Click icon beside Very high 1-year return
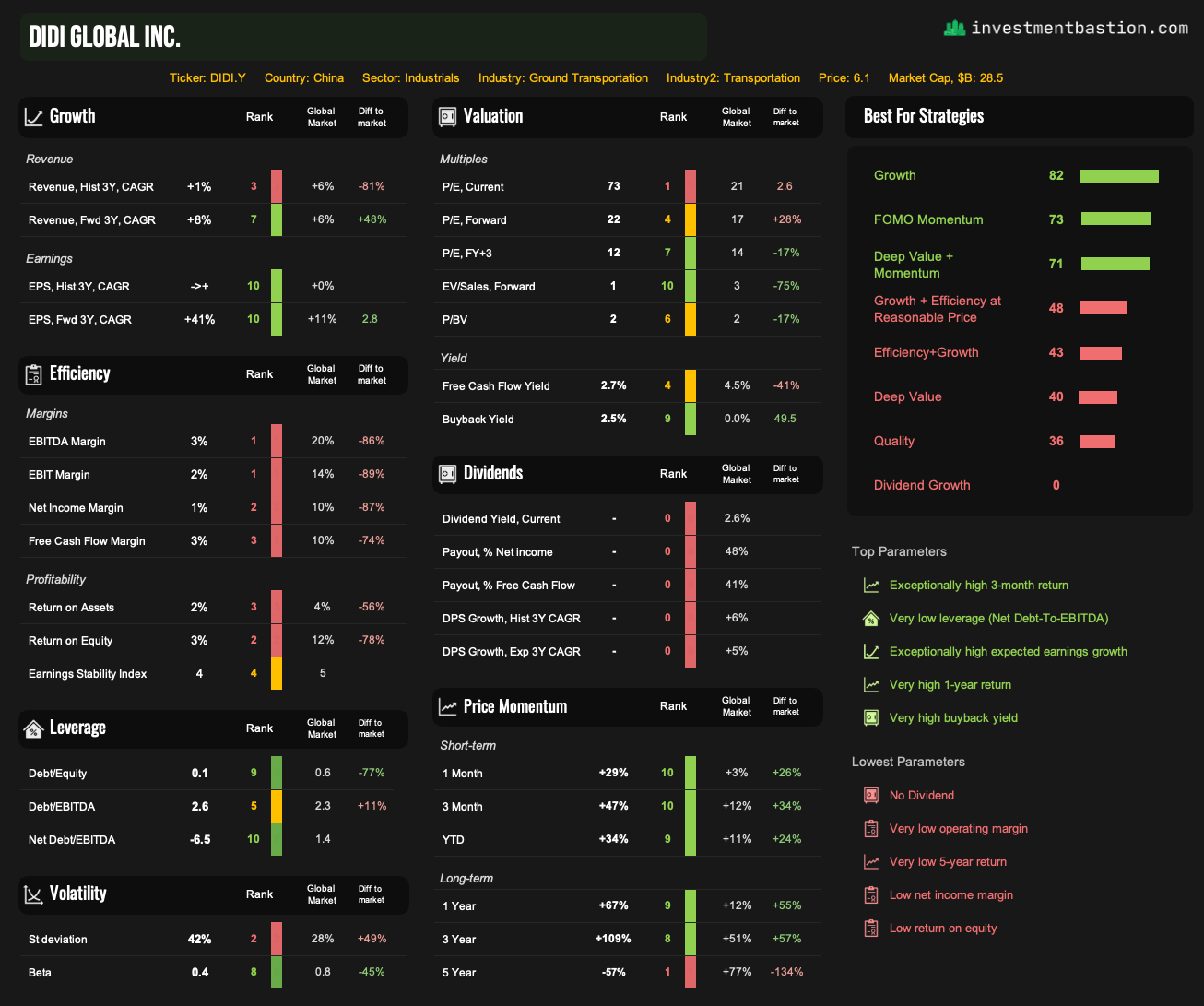Screen dimensions: 1204x1006 pyautogui.click(x=871, y=685)
